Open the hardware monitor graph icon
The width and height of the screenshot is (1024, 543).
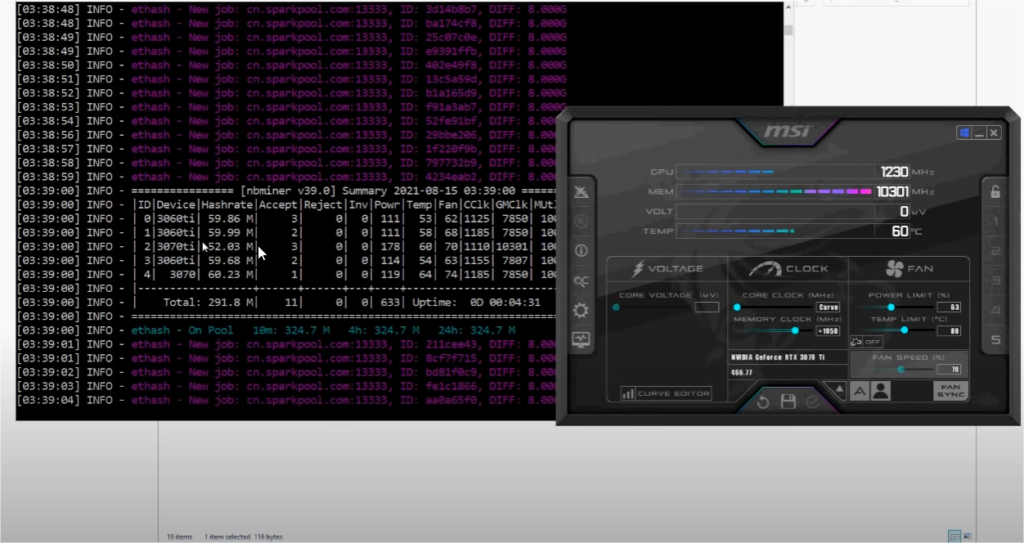pos(581,340)
